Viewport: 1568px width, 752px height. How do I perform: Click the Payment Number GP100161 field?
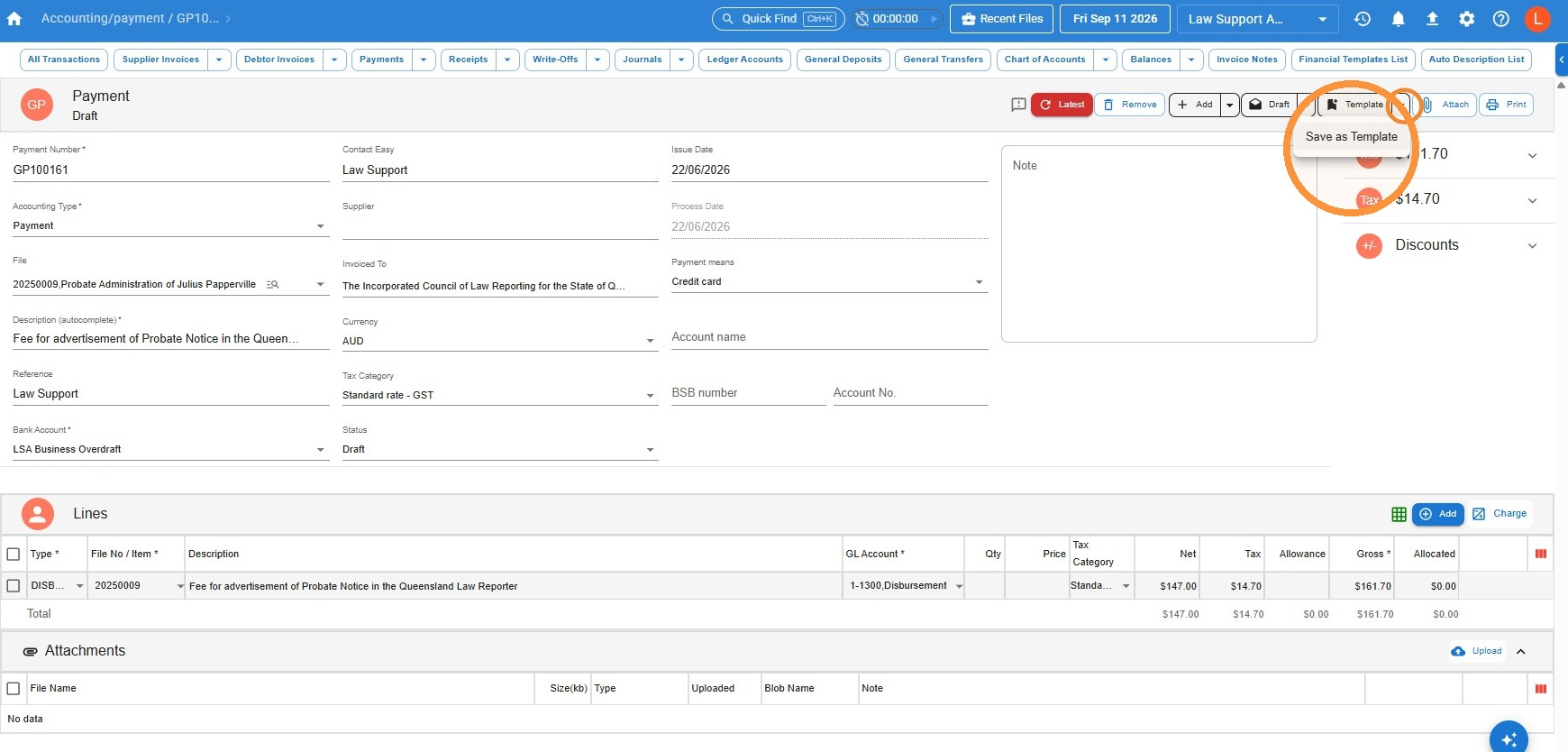click(170, 170)
